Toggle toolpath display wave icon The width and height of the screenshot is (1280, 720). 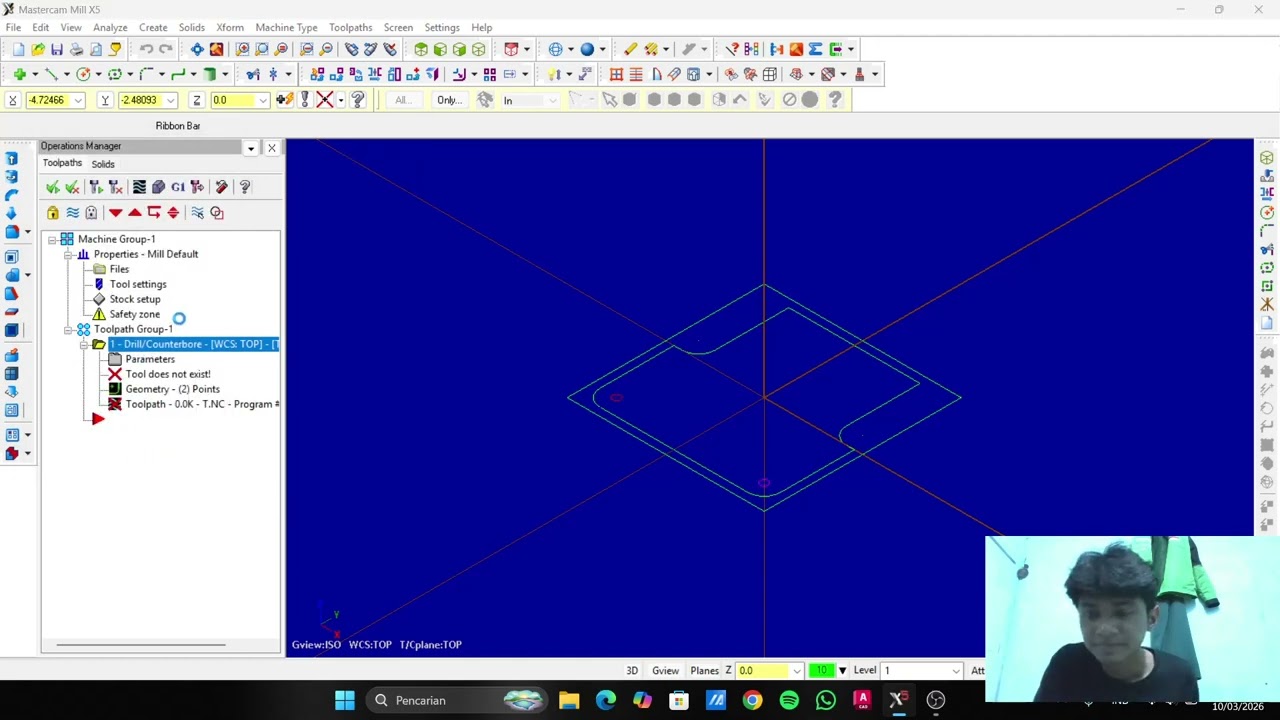72,212
